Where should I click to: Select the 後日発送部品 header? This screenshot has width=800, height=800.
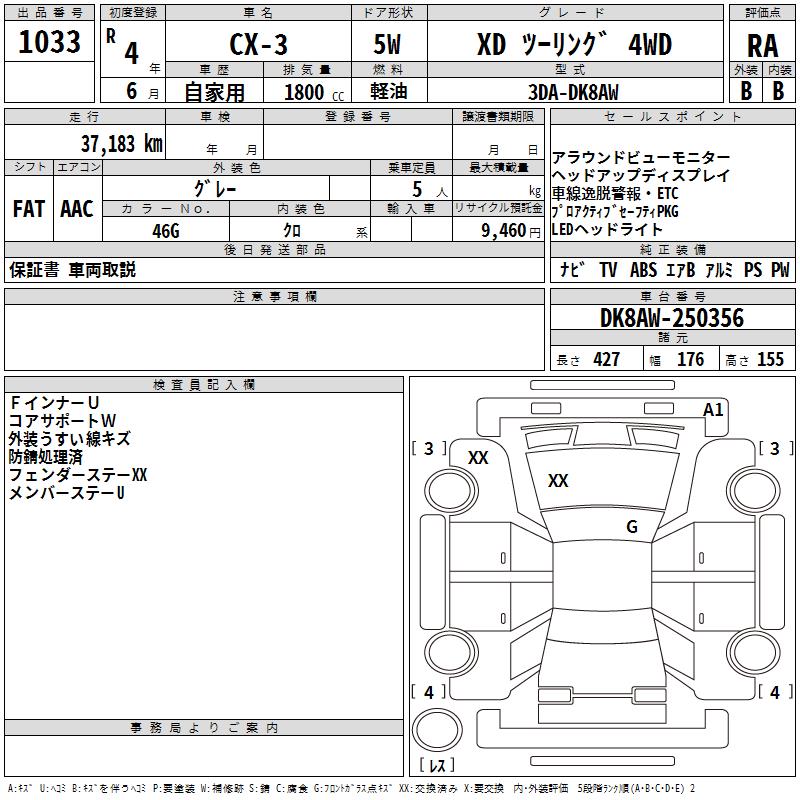click(274, 249)
